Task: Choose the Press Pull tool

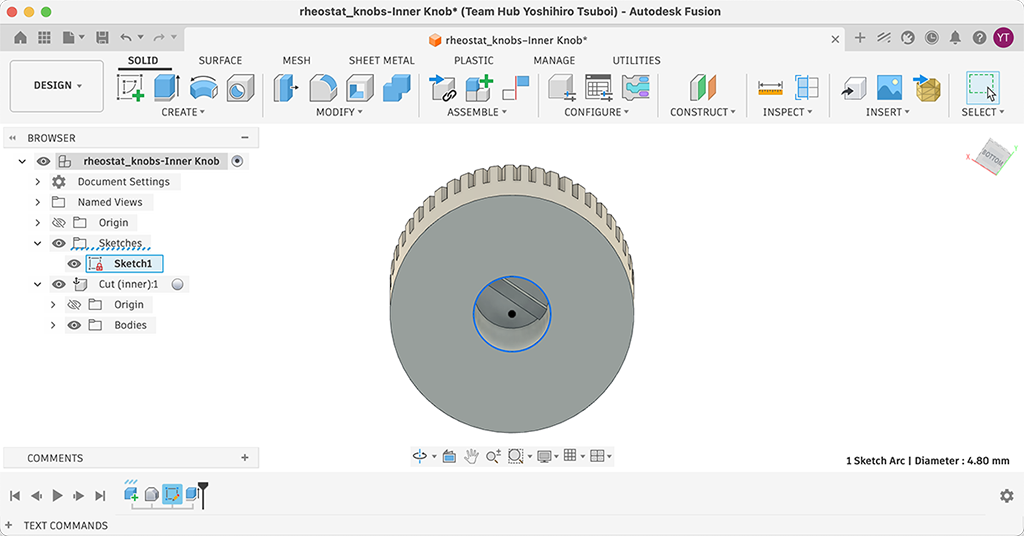Action: point(285,87)
